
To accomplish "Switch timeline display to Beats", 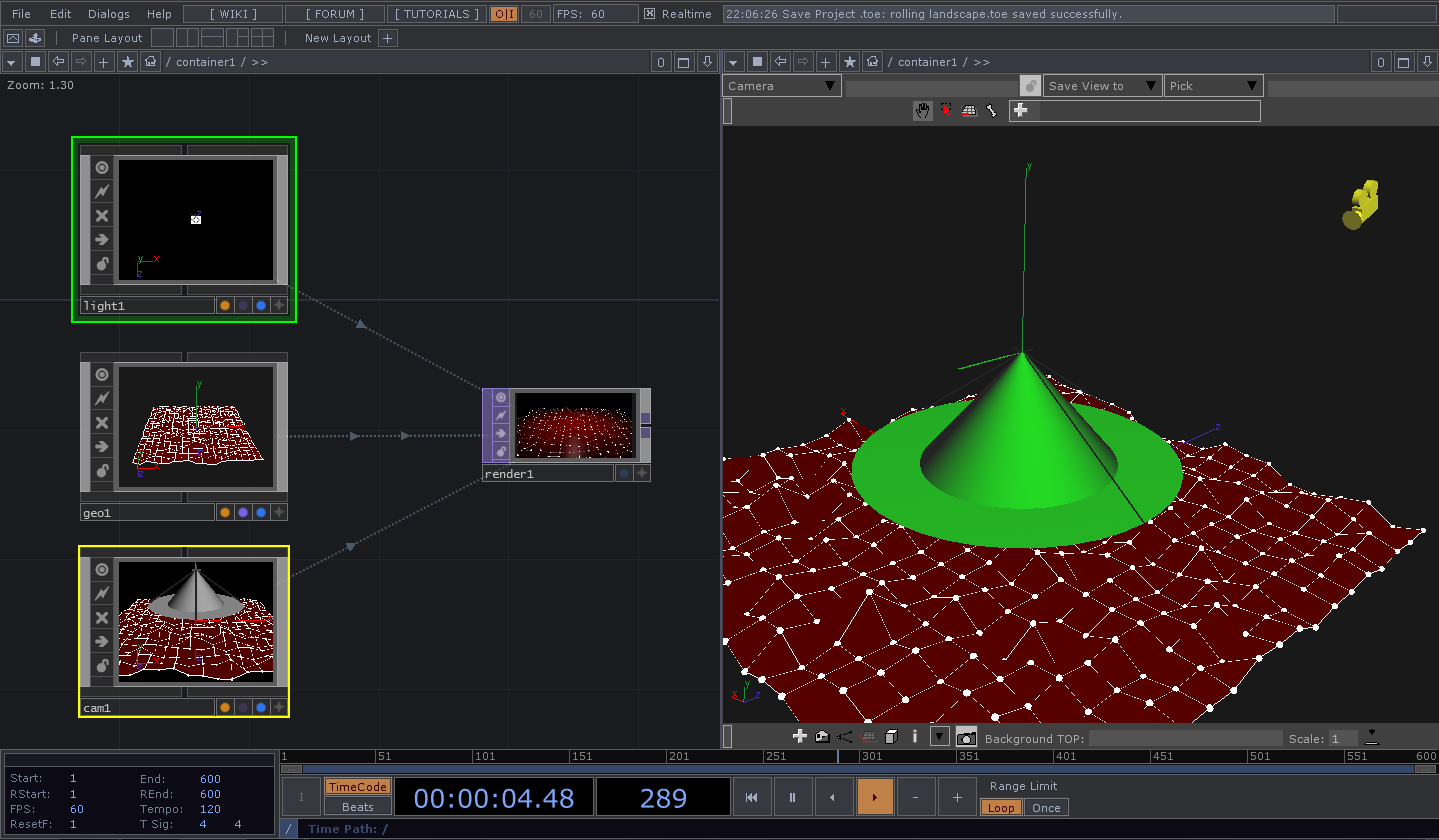I will tap(357, 807).
